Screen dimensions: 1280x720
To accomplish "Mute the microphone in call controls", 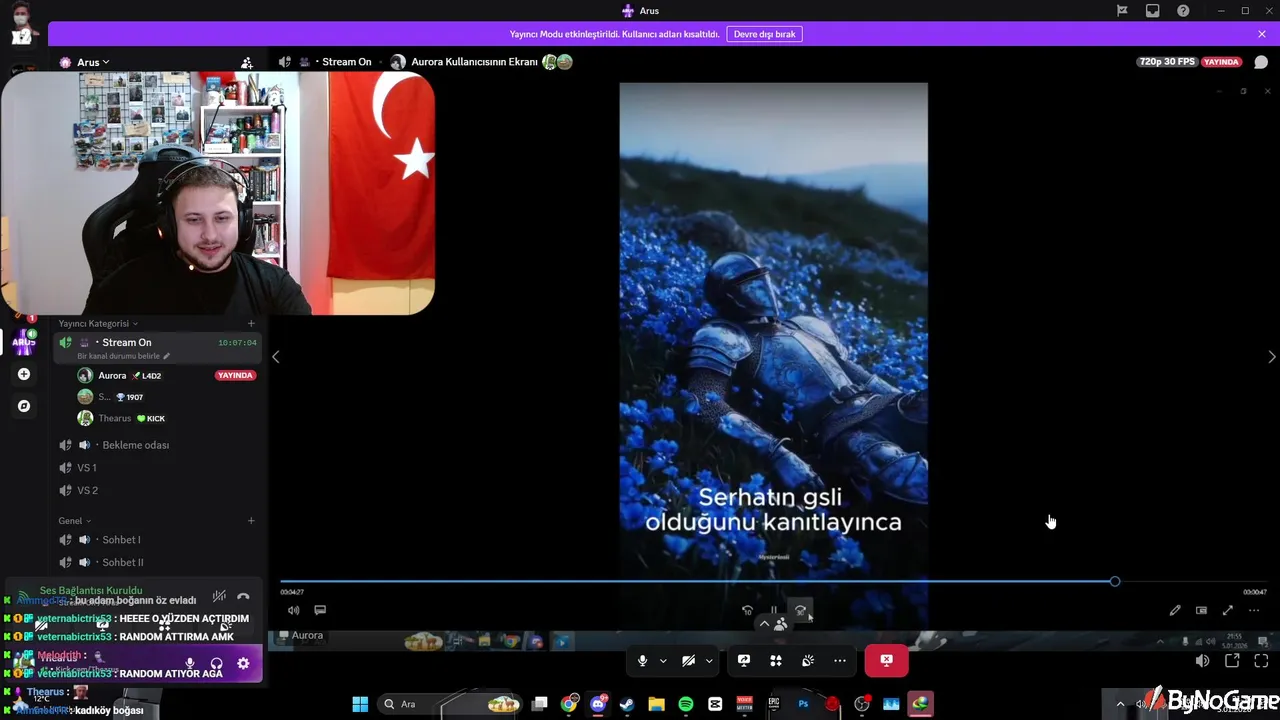I will click(x=642, y=661).
